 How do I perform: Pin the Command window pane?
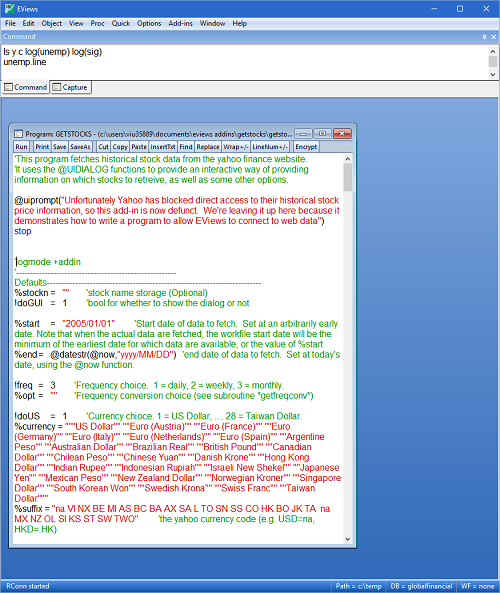pyautogui.click(x=484, y=37)
